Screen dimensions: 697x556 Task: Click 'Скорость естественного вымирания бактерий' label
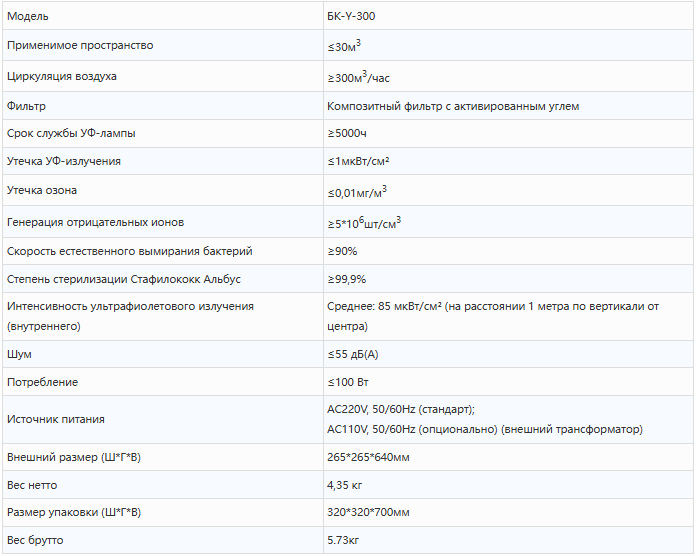[129, 251]
